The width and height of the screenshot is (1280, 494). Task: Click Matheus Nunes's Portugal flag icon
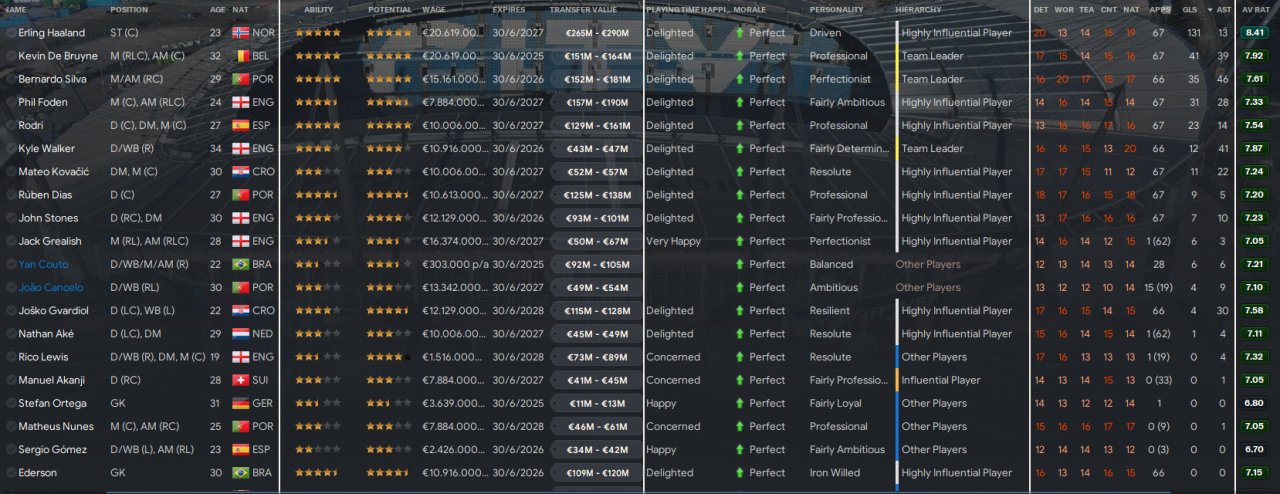click(239, 426)
